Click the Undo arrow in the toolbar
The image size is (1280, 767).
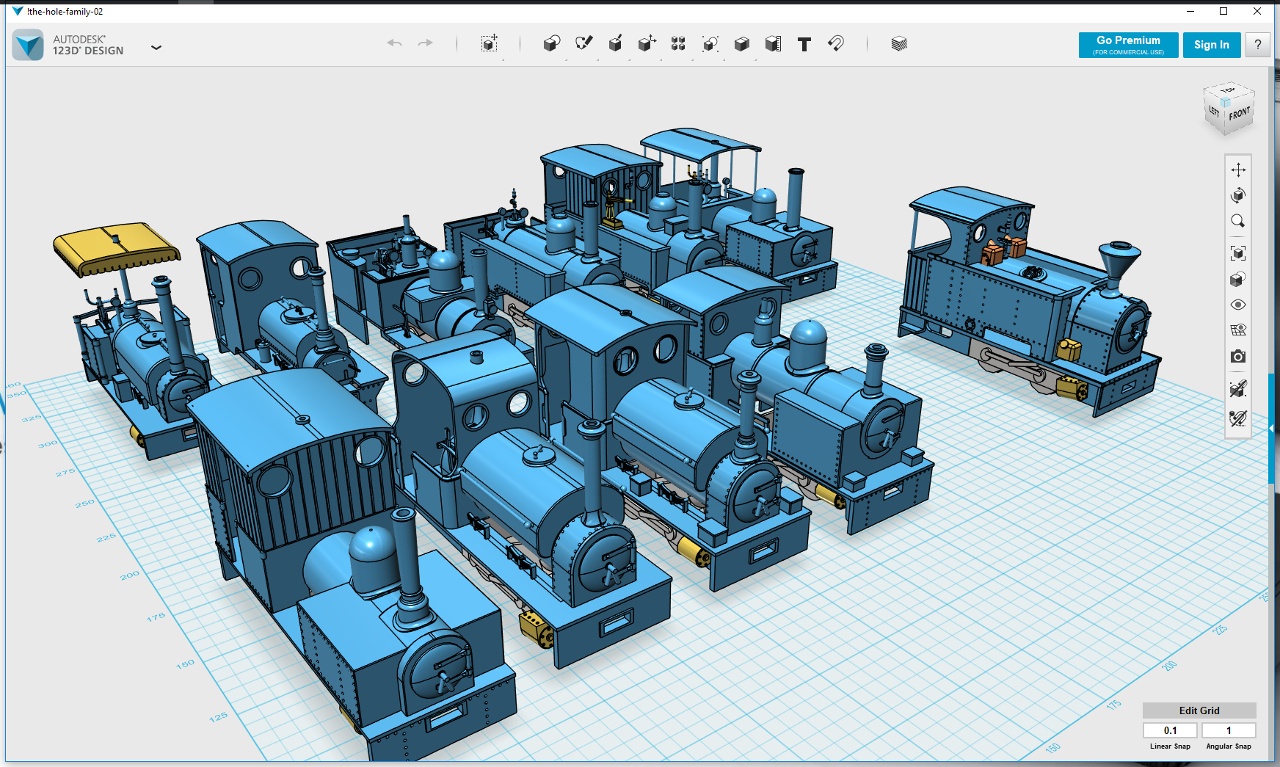pyautogui.click(x=395, y=43)
